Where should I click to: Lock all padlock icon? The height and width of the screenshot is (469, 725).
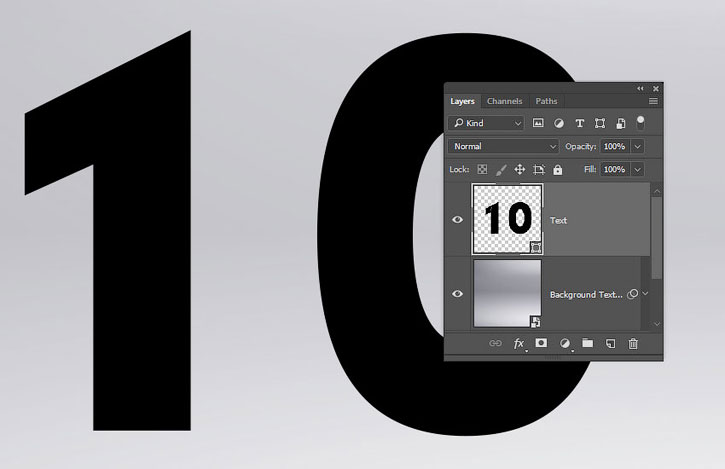[558, 170]
